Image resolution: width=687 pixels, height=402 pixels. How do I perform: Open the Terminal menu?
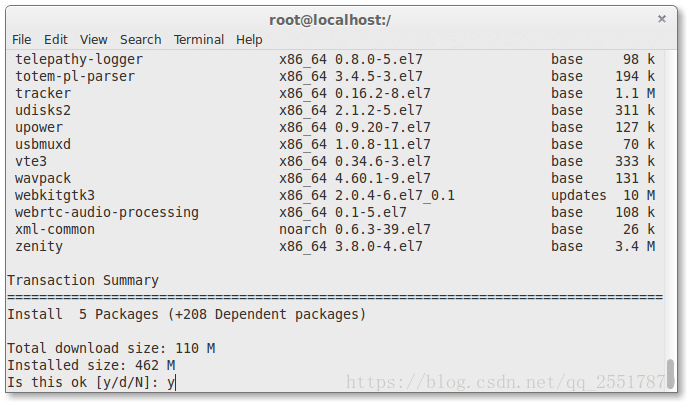pyautogui.click(x=198, y=40)
